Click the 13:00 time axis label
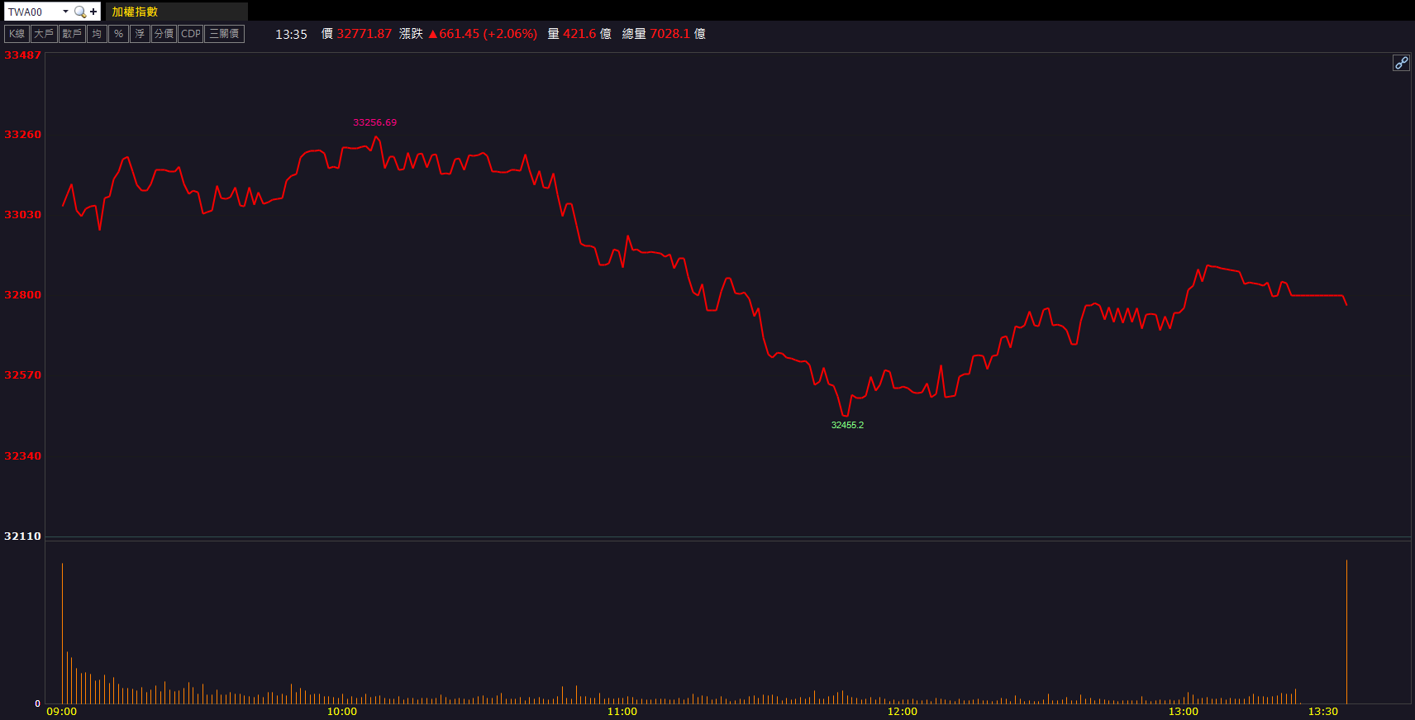 tap(1183, 711)
